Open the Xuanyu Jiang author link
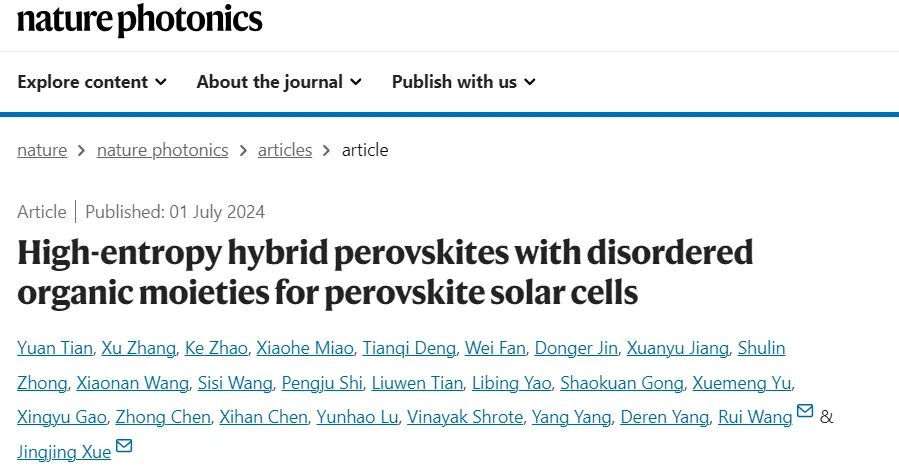 pos(677,348)
